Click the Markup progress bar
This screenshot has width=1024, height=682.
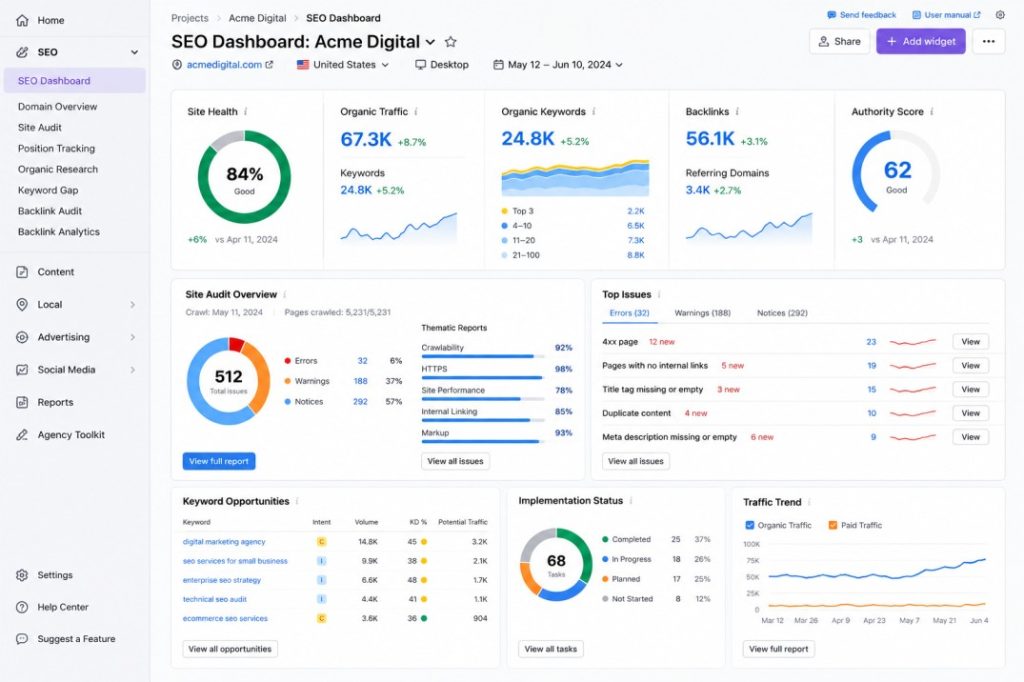coord(483,442)
